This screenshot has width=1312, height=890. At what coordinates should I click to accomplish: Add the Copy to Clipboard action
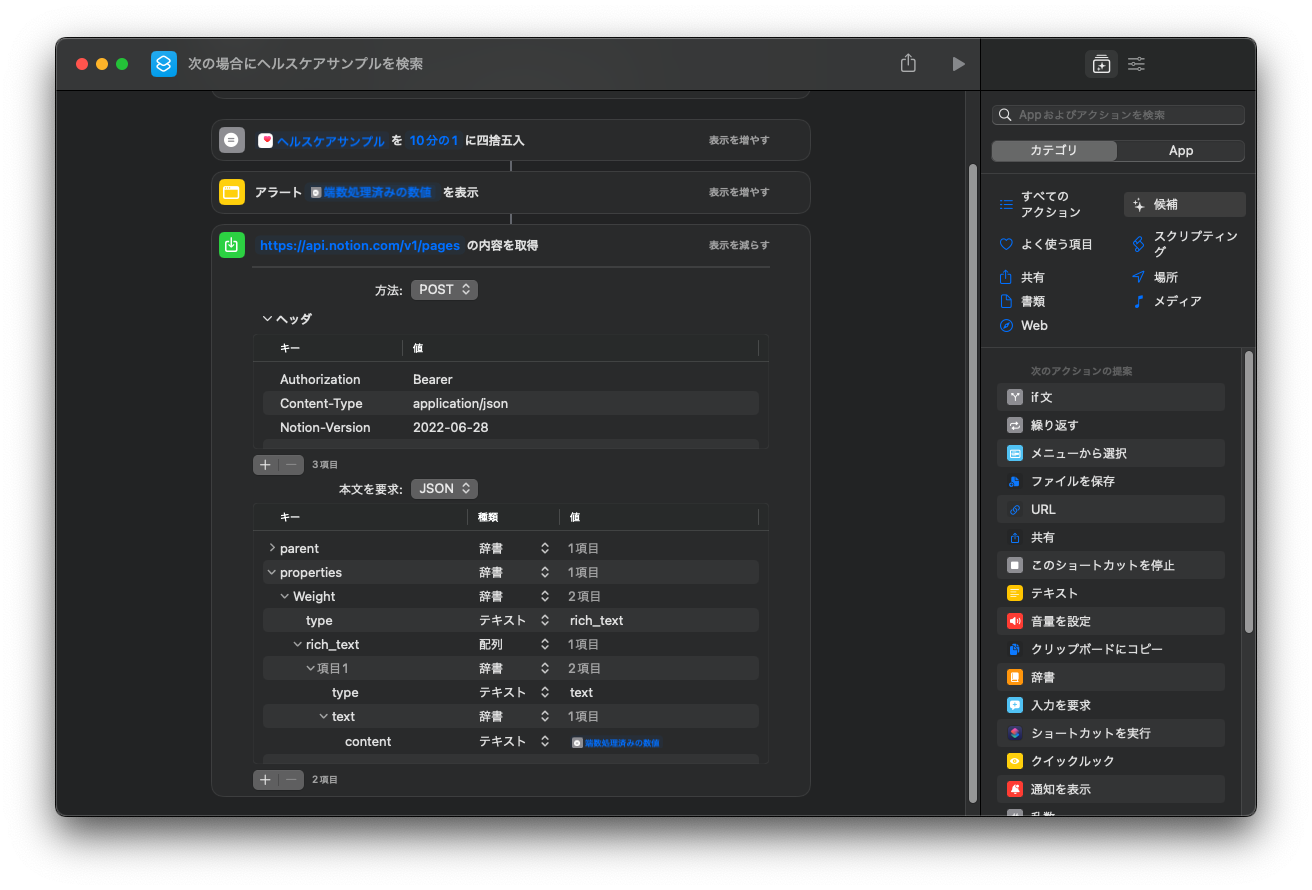coord(1096,649)
